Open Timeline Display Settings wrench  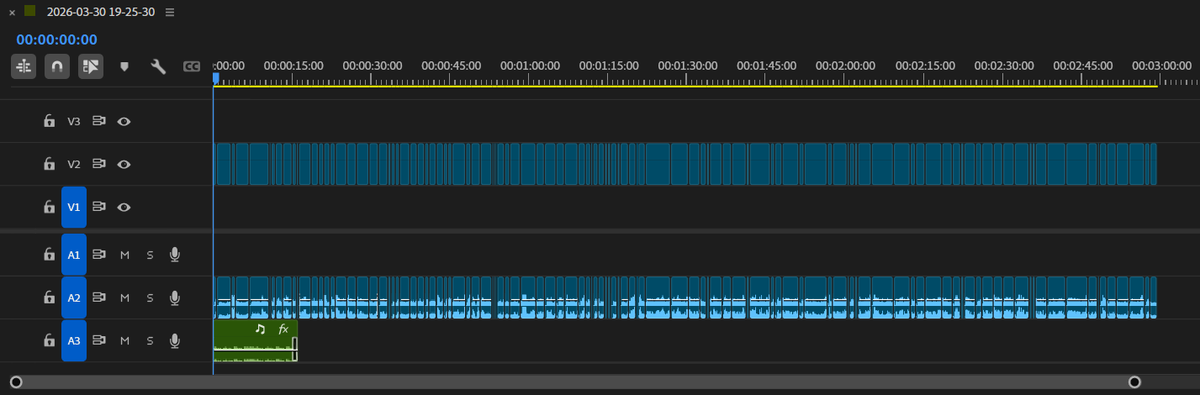pos(158,67)
